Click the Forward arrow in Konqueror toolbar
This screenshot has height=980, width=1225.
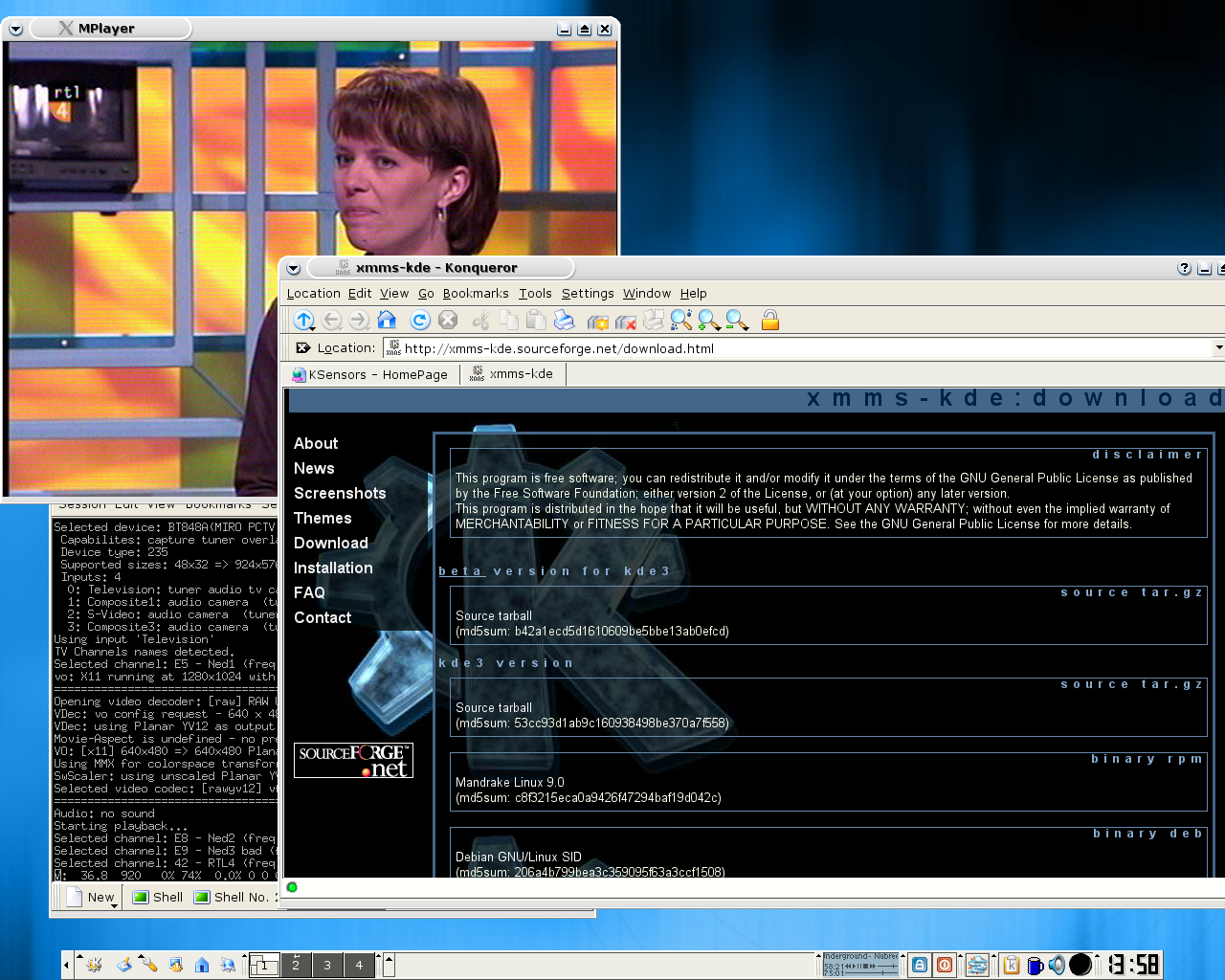tap(359, 320)
